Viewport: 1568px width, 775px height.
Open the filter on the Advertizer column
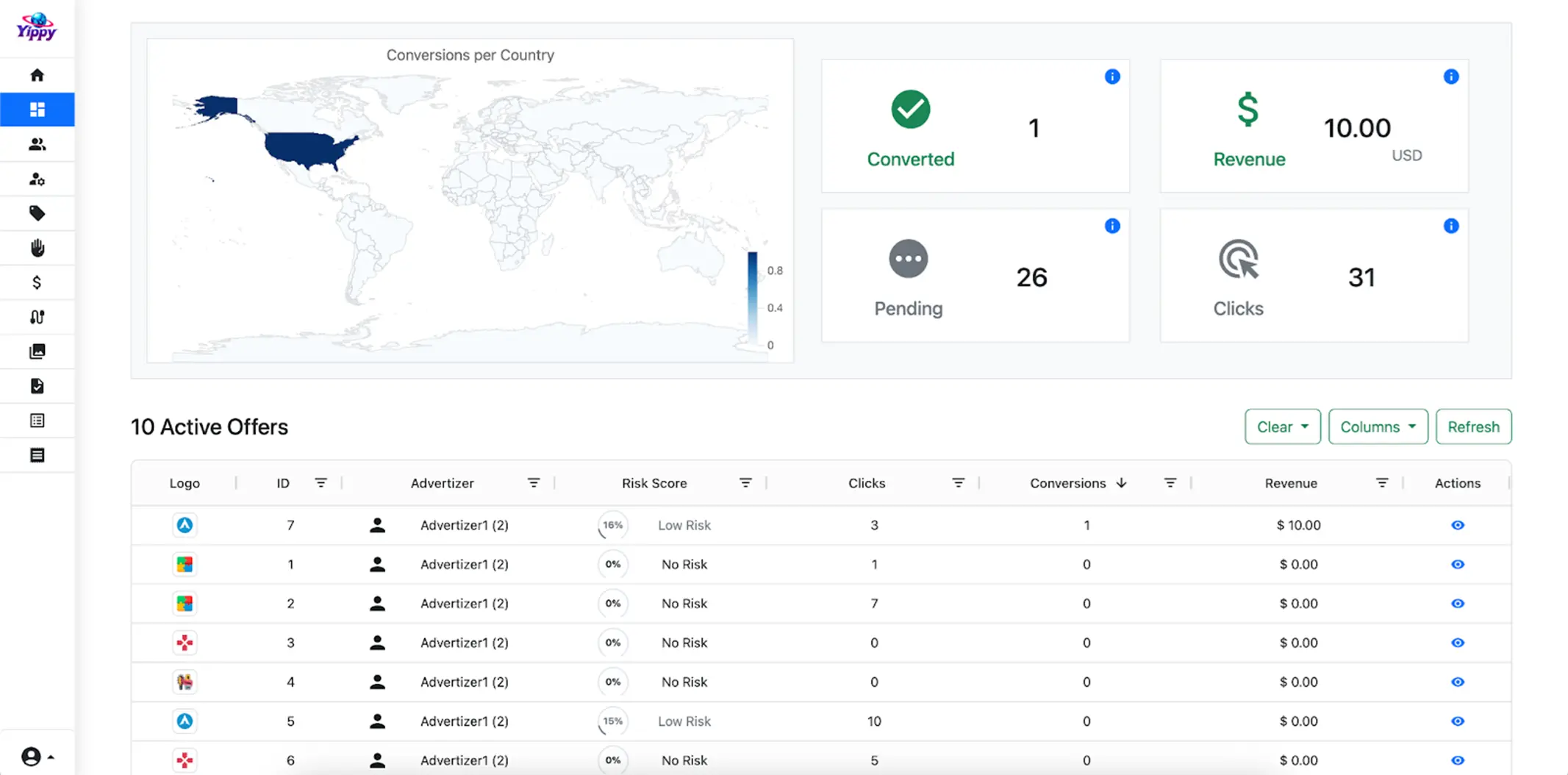[534, 482]
